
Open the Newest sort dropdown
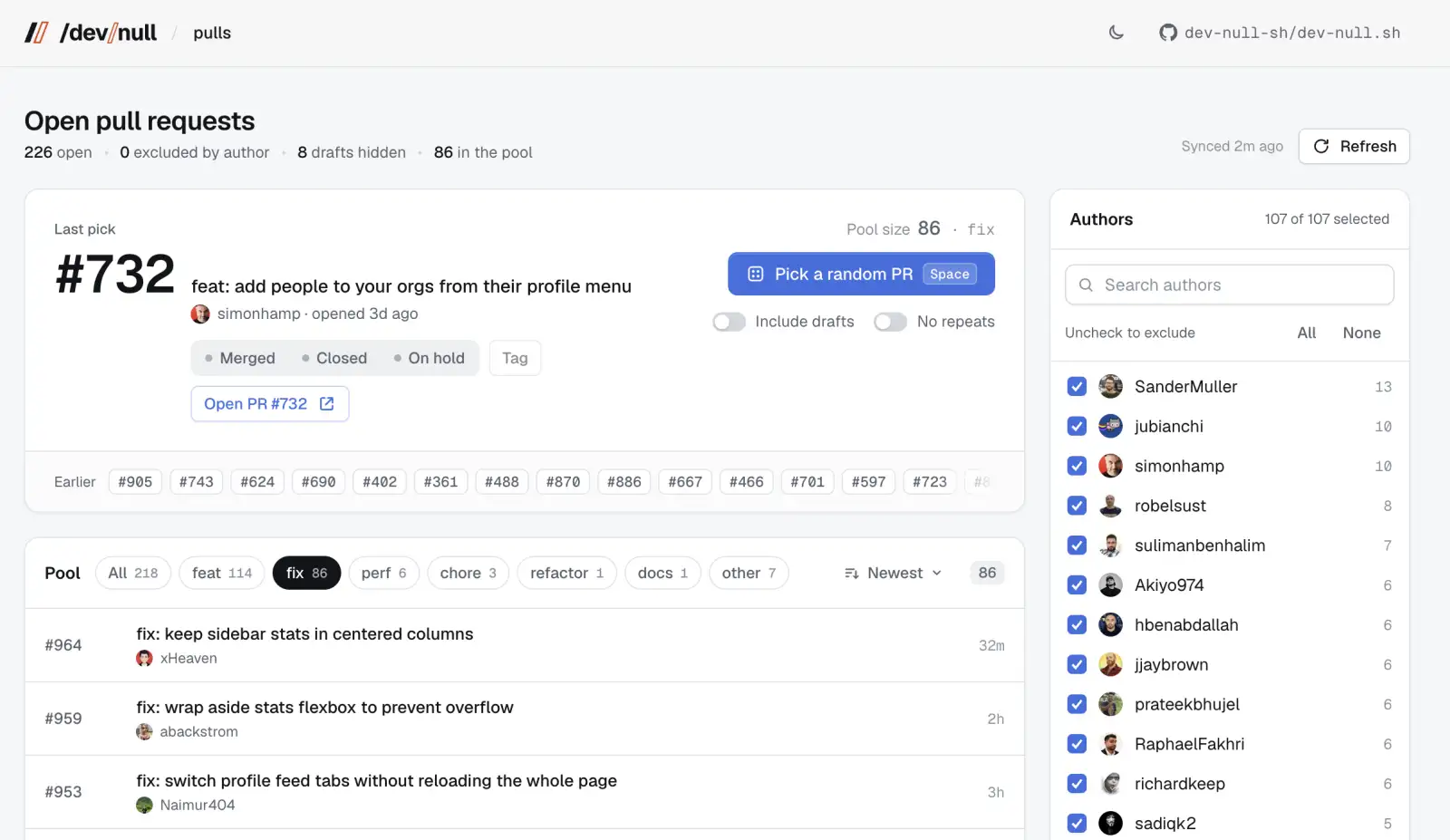pos(894,573)
